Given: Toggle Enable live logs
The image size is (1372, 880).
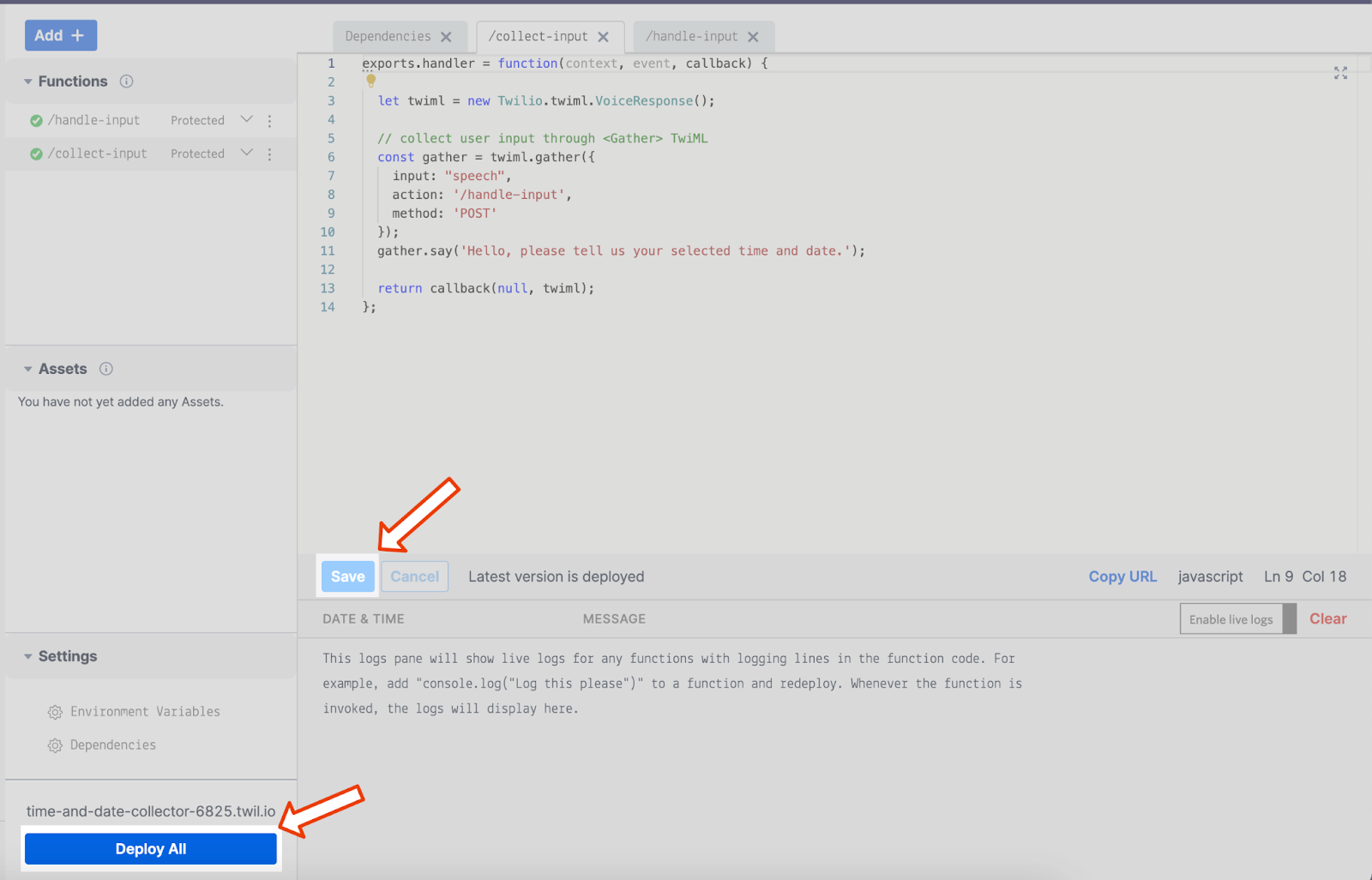Looking at the screenshot, I should [1237, 619].
